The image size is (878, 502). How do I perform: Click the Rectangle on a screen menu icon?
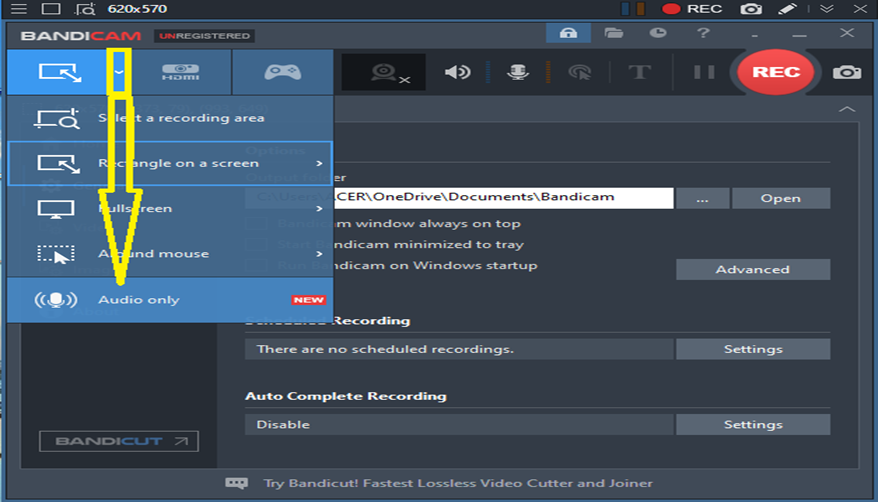click(x=58, y=163)
